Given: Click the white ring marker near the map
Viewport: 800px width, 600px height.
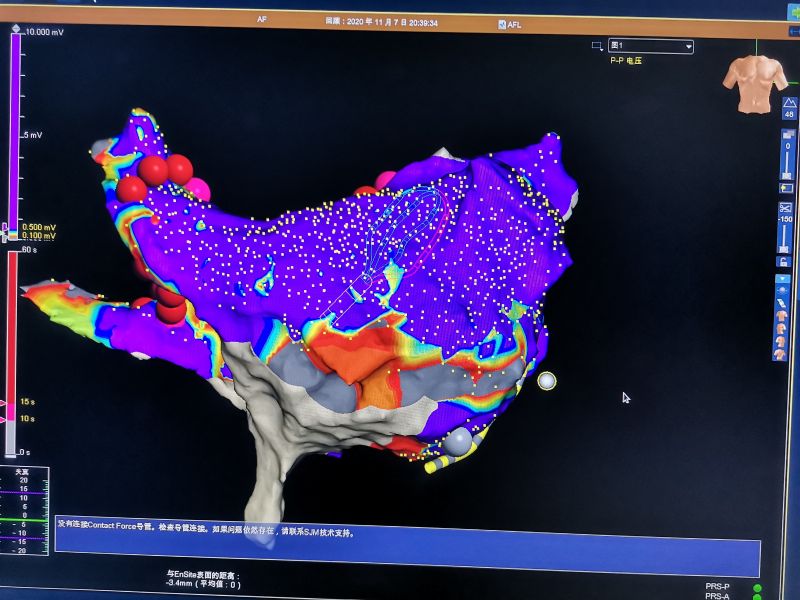Looking at the screenshot, I should 546,380.
